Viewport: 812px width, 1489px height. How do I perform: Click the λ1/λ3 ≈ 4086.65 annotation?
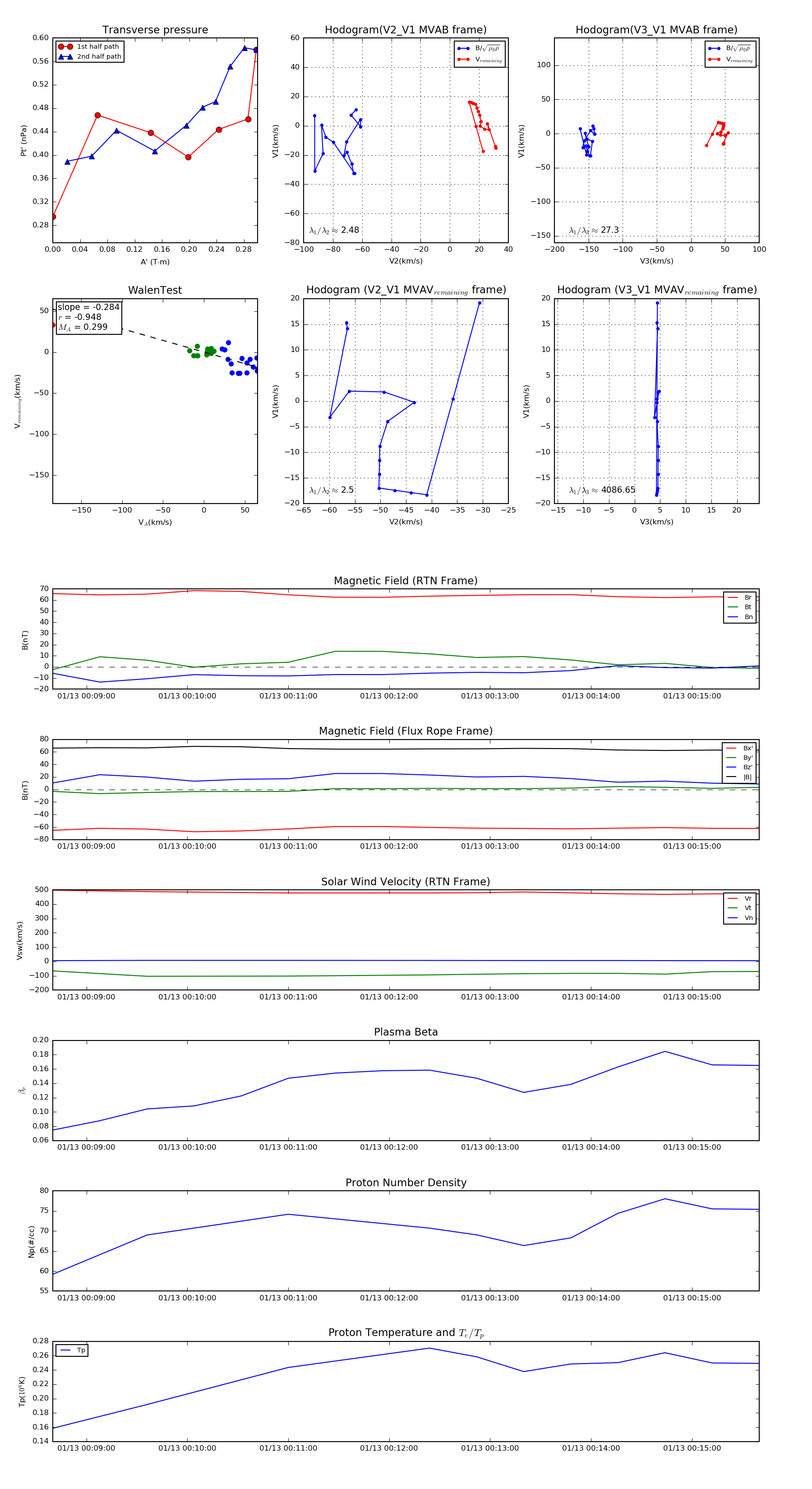(602, 490)
